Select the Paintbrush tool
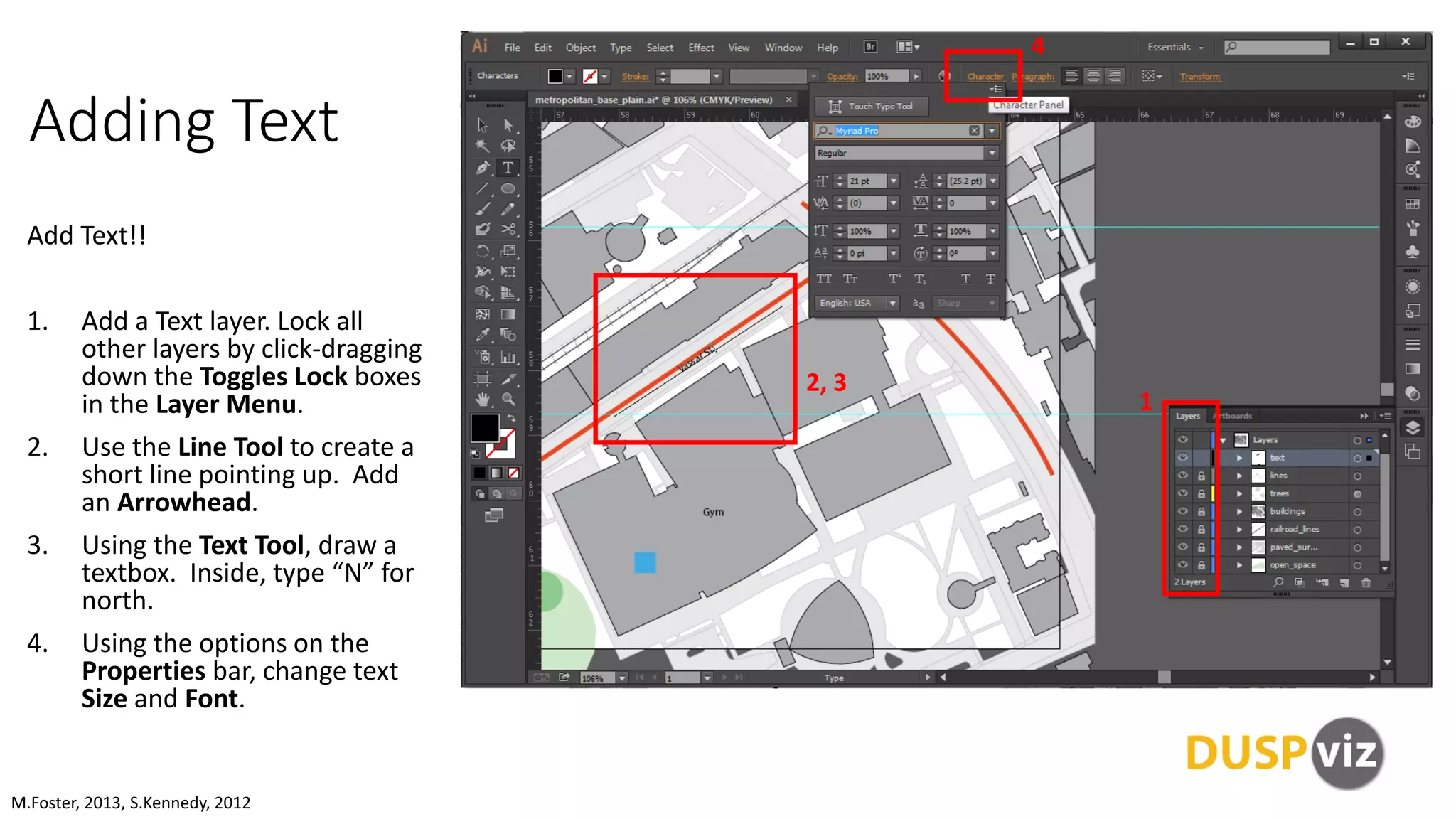This screenshot has width=1456, height=819. point(483,209)
